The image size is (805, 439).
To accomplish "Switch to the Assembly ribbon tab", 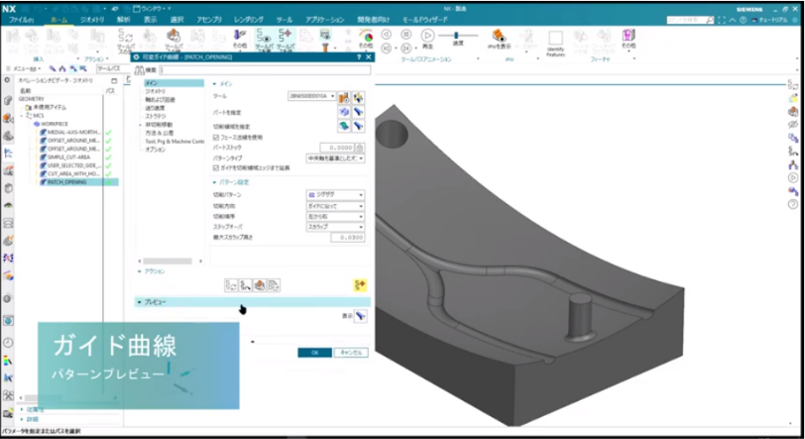I will coord(209,20).
